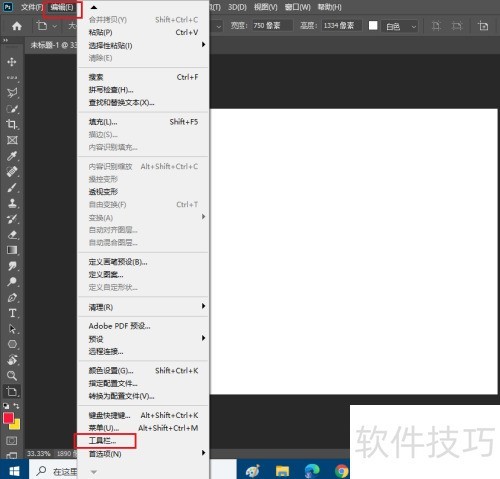Select the Dodge tool

12,282
